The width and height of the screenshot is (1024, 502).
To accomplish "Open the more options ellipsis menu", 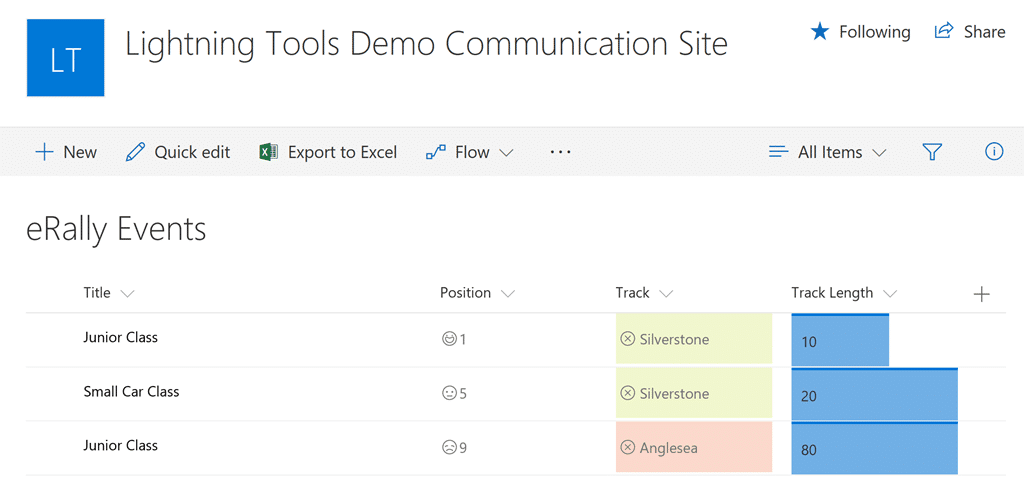I will (x=560, y=152).
